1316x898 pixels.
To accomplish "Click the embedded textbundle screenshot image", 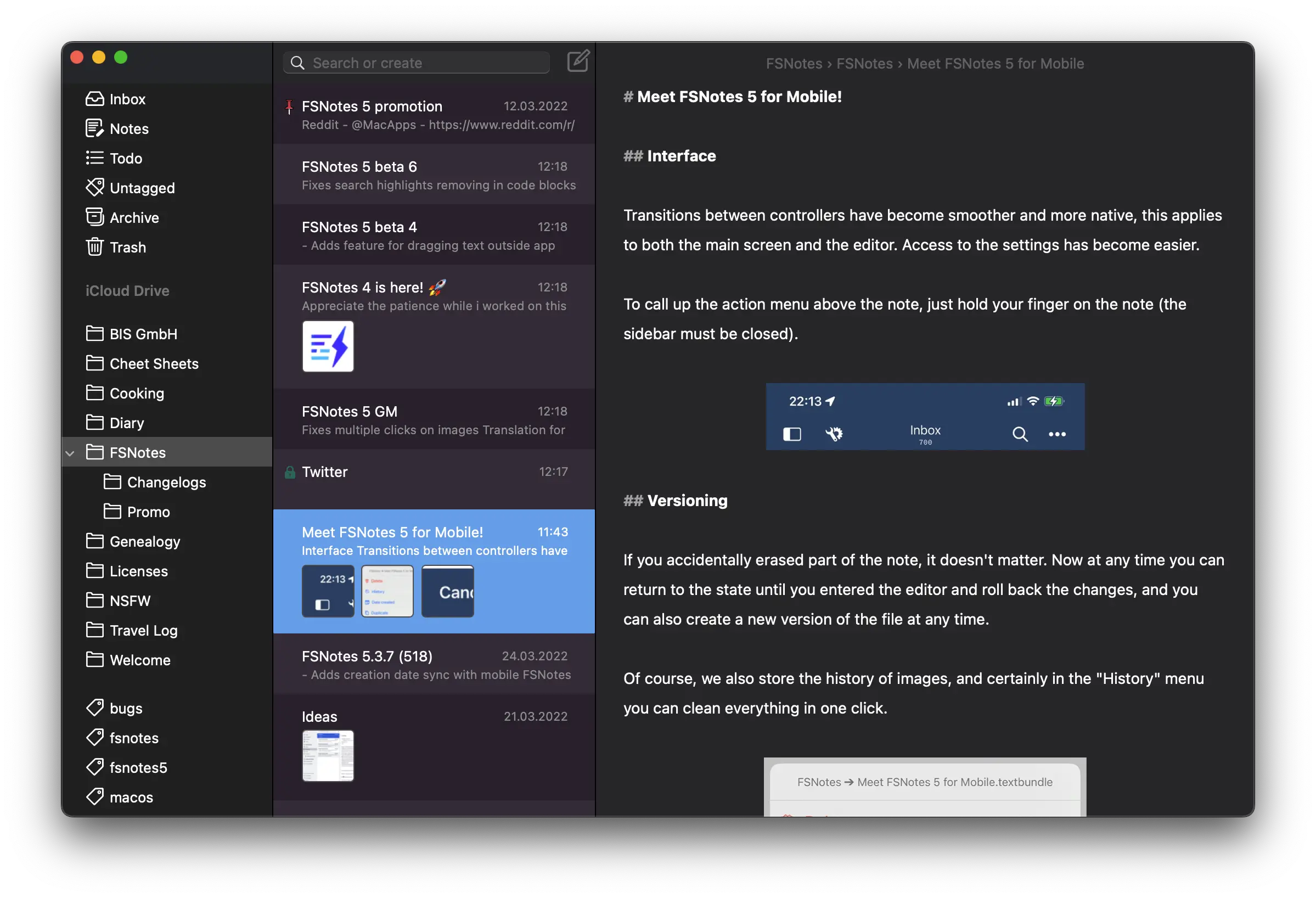I will pyautogui.click(x=925, y=787).
